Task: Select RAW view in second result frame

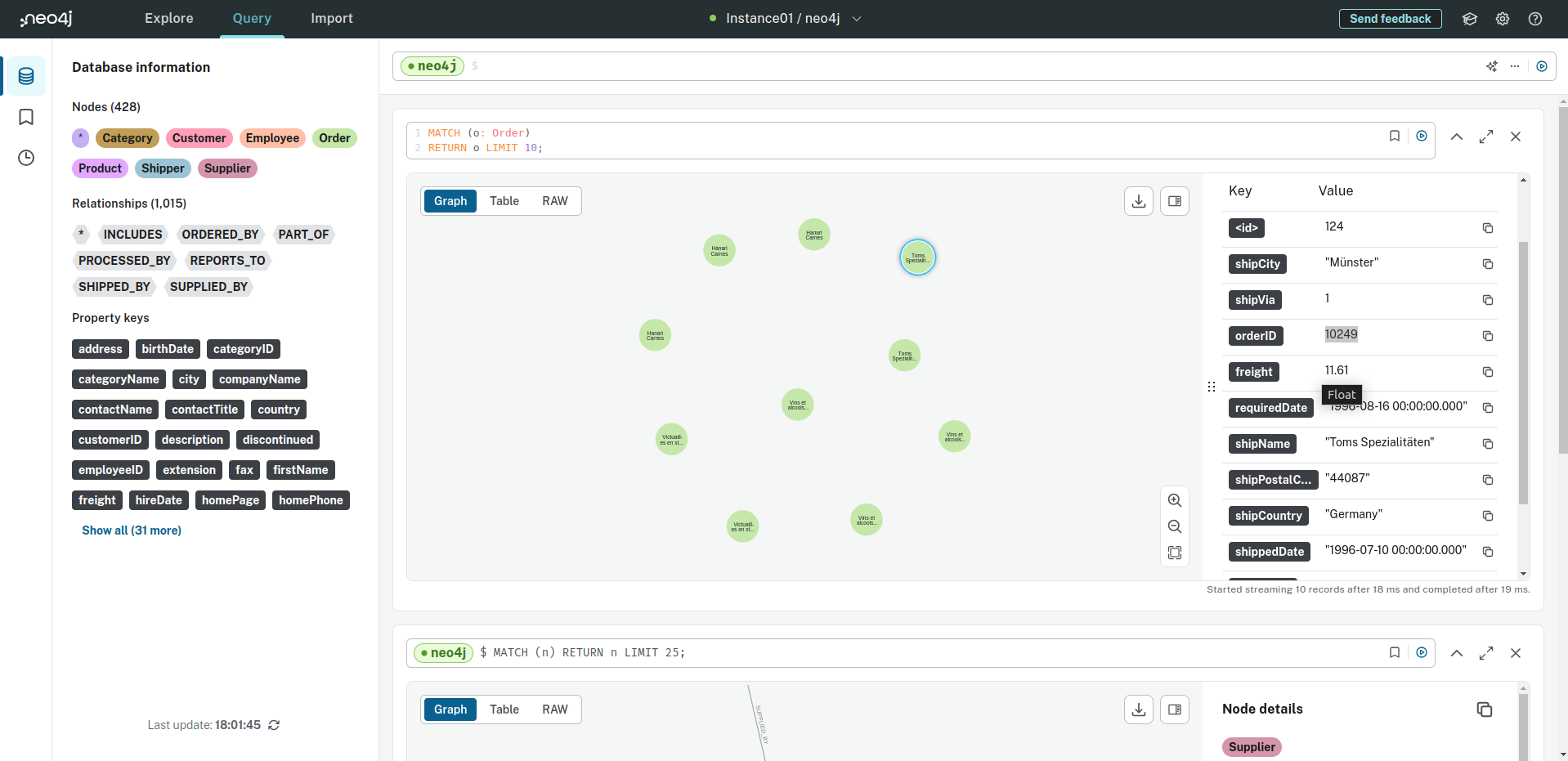Action: (x=555, y=710)
